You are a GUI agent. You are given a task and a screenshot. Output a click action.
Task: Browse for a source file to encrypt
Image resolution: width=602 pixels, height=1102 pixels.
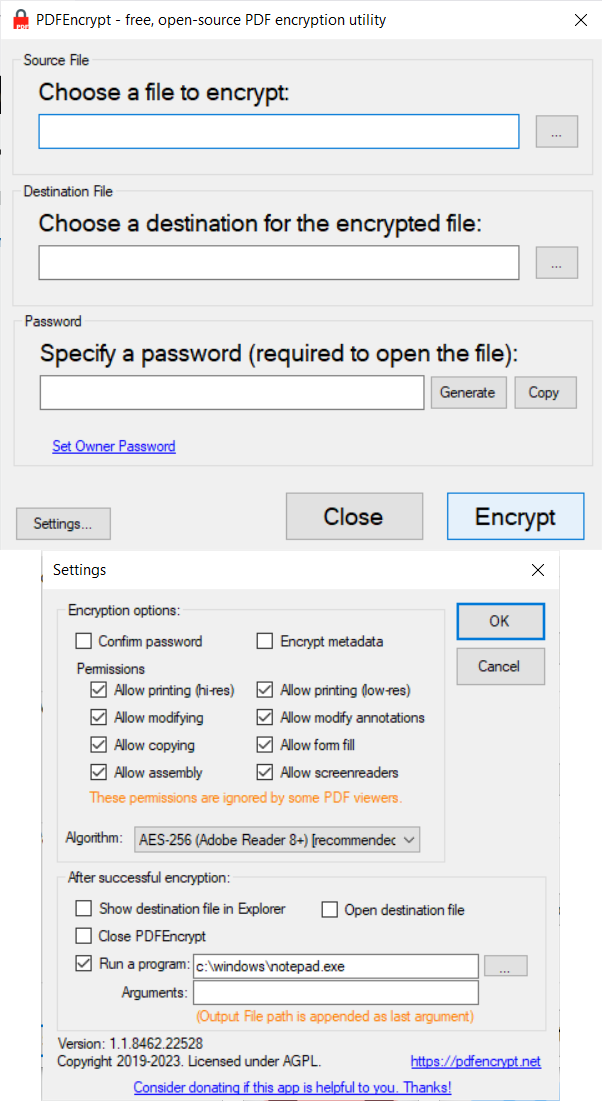[x=556, y=131]
